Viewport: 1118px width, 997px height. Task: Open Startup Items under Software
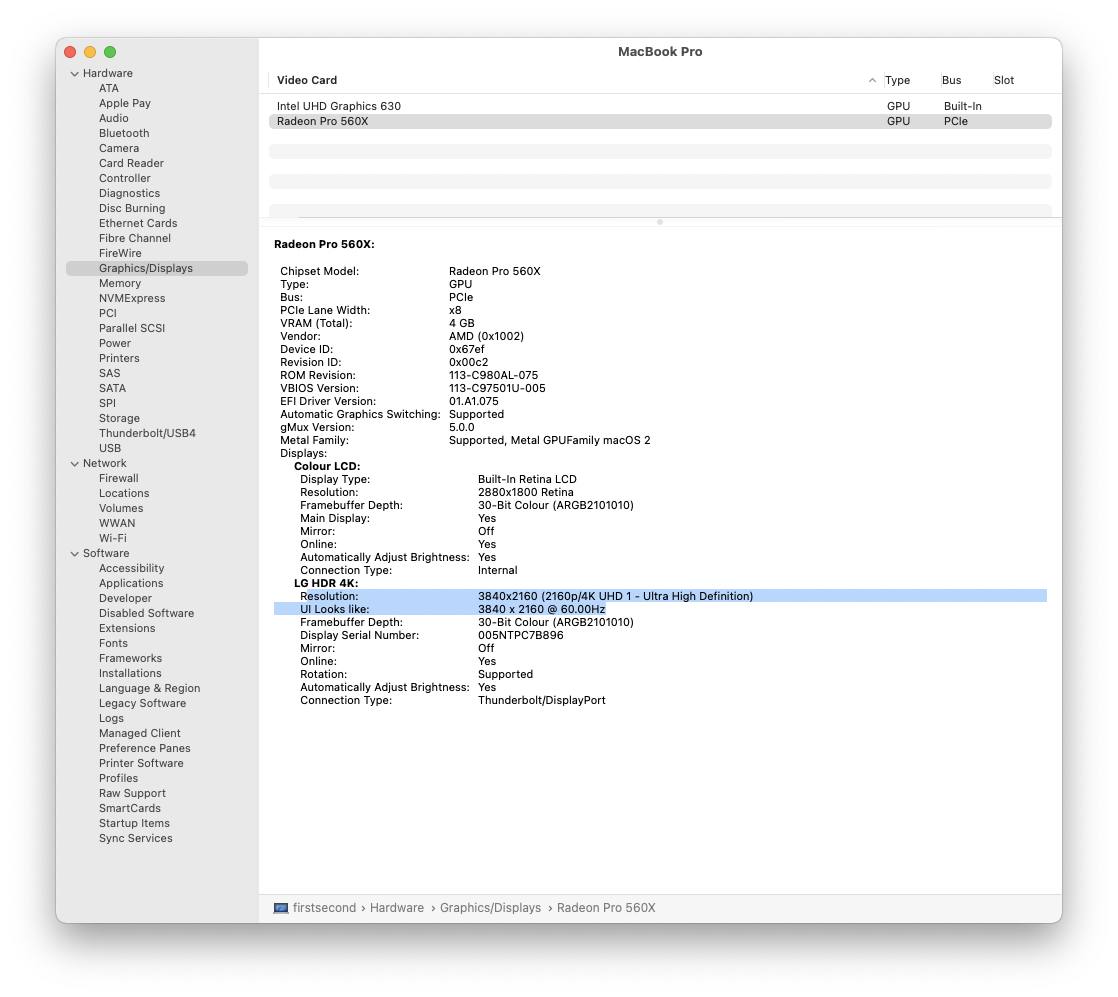[134, 823]
